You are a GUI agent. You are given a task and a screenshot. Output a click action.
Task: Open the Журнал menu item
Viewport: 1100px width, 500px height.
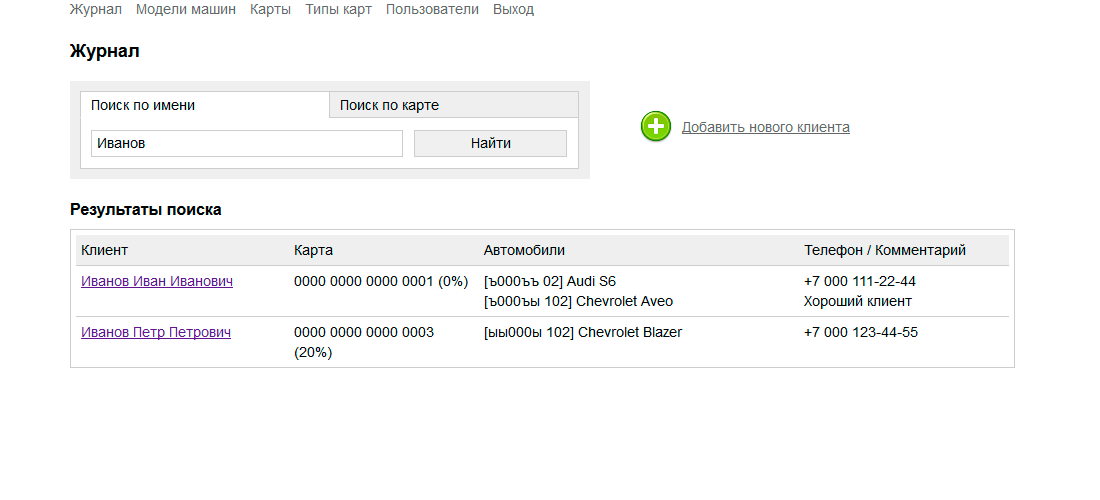click(x=95, y=9)
